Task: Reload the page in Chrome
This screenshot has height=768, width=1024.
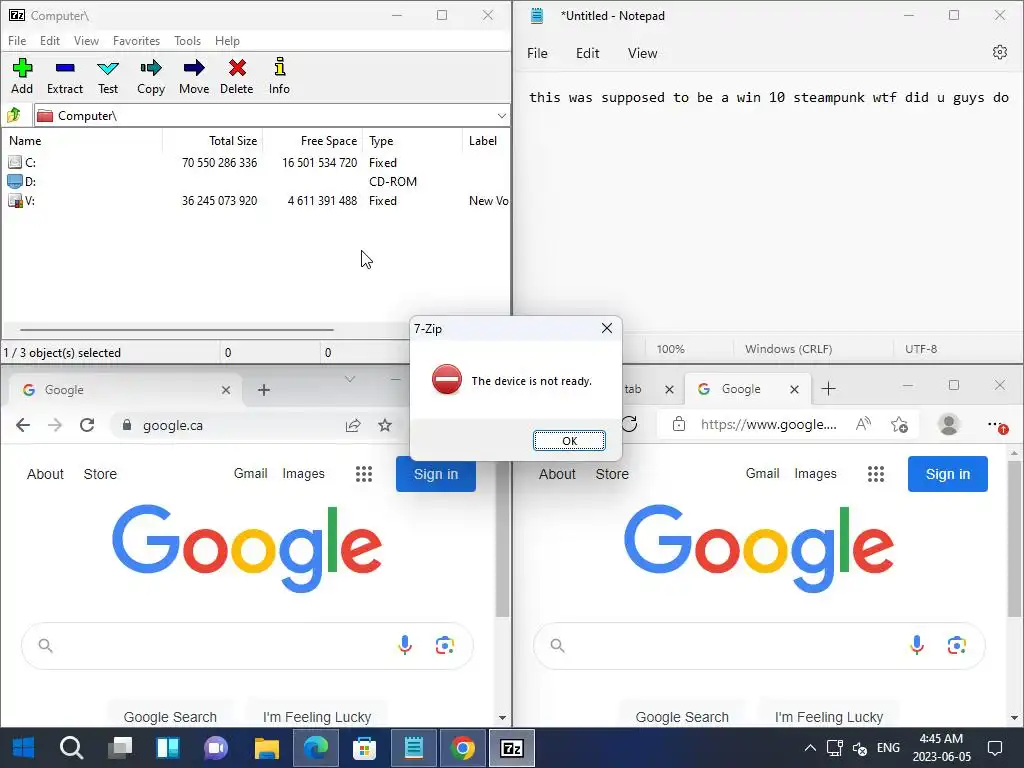Action: [x=87, y=426]
